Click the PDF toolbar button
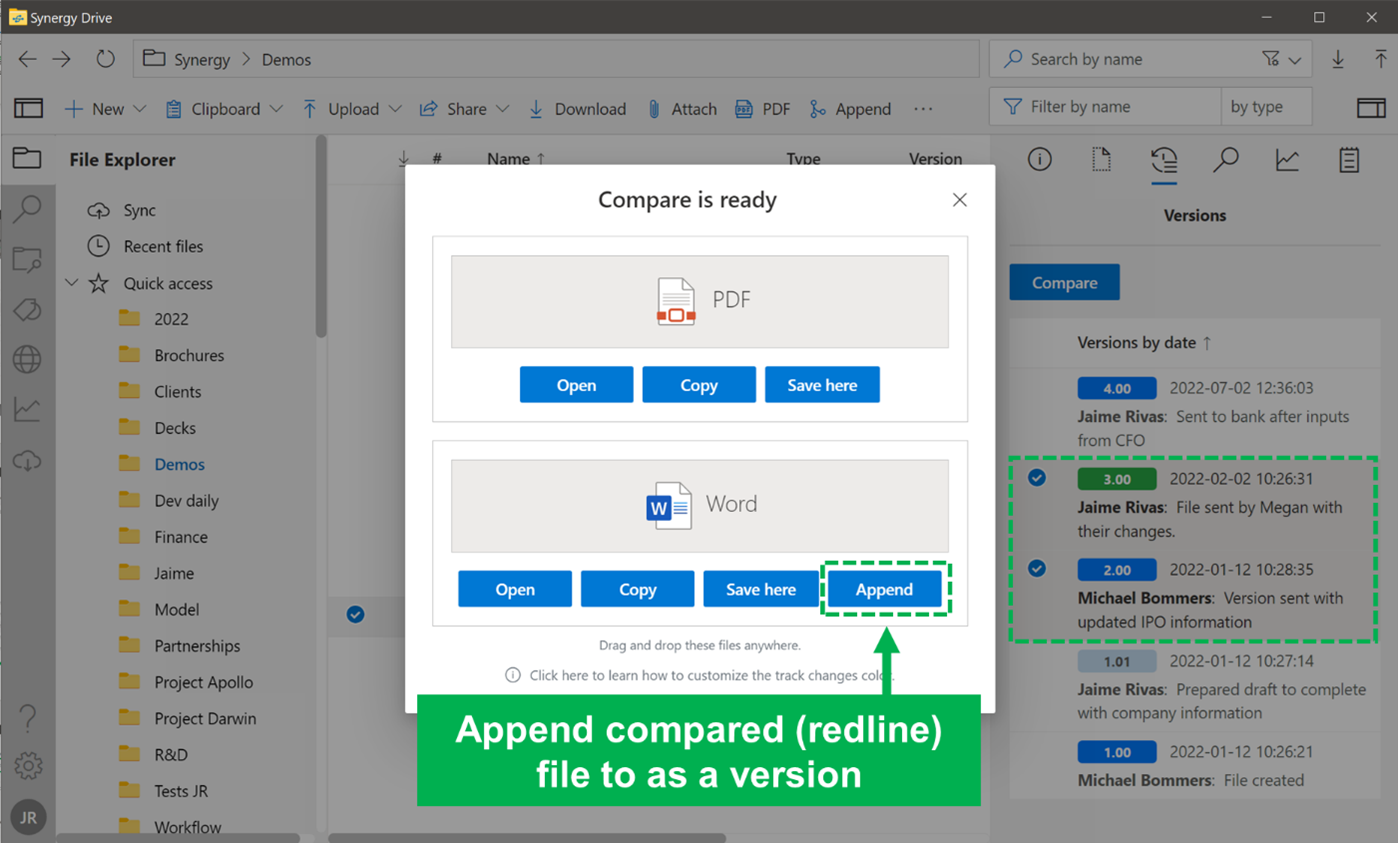The image size is (1398, 843). (x=763, y=109)
